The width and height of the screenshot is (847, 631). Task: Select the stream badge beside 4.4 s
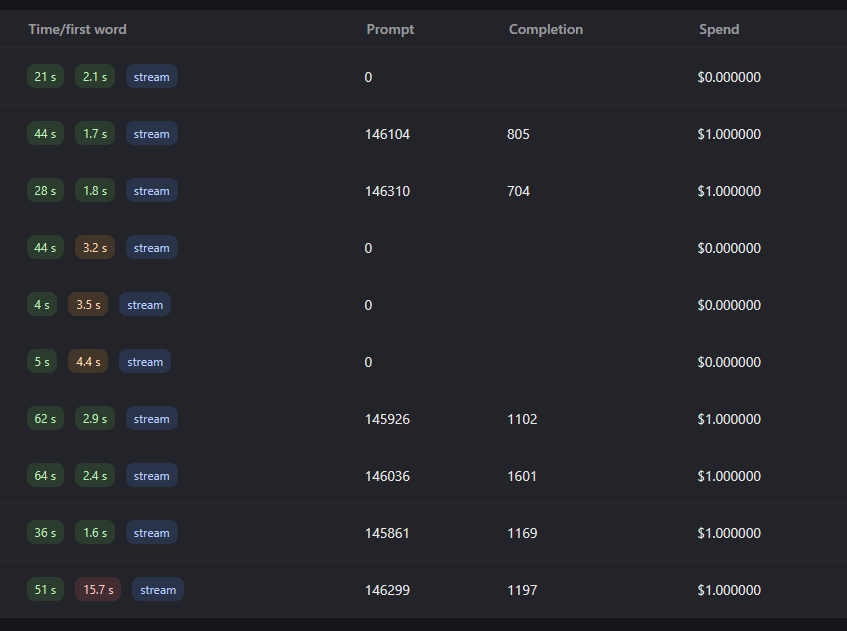pos(145,362)
